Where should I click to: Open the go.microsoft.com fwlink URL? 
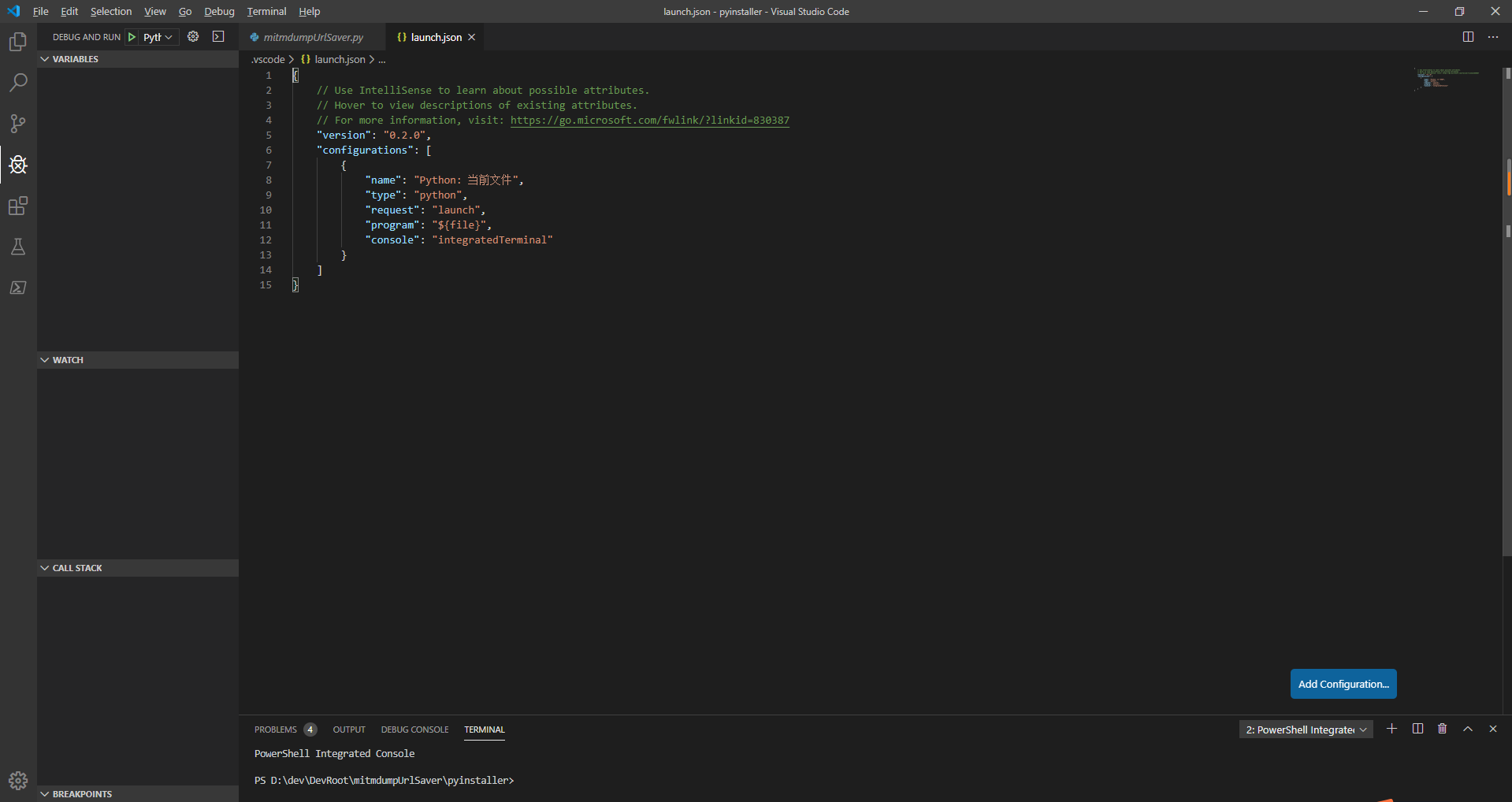(x=649, y=121)
